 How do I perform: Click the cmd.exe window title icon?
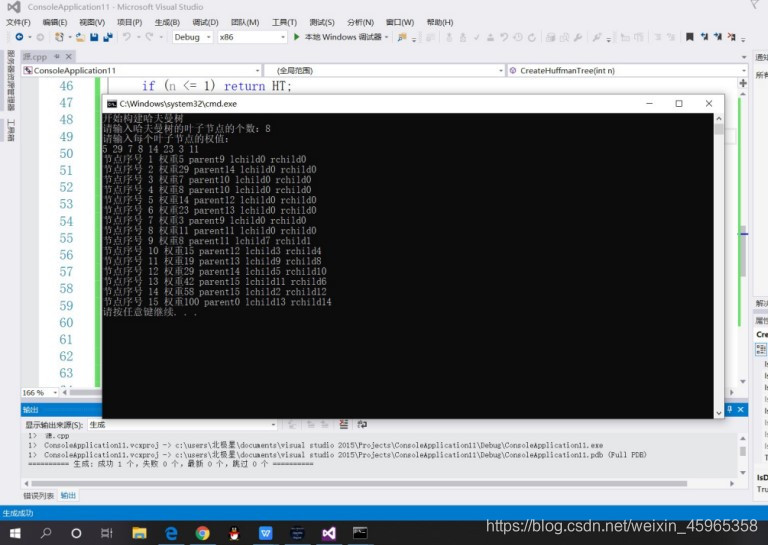pos(112,103)
